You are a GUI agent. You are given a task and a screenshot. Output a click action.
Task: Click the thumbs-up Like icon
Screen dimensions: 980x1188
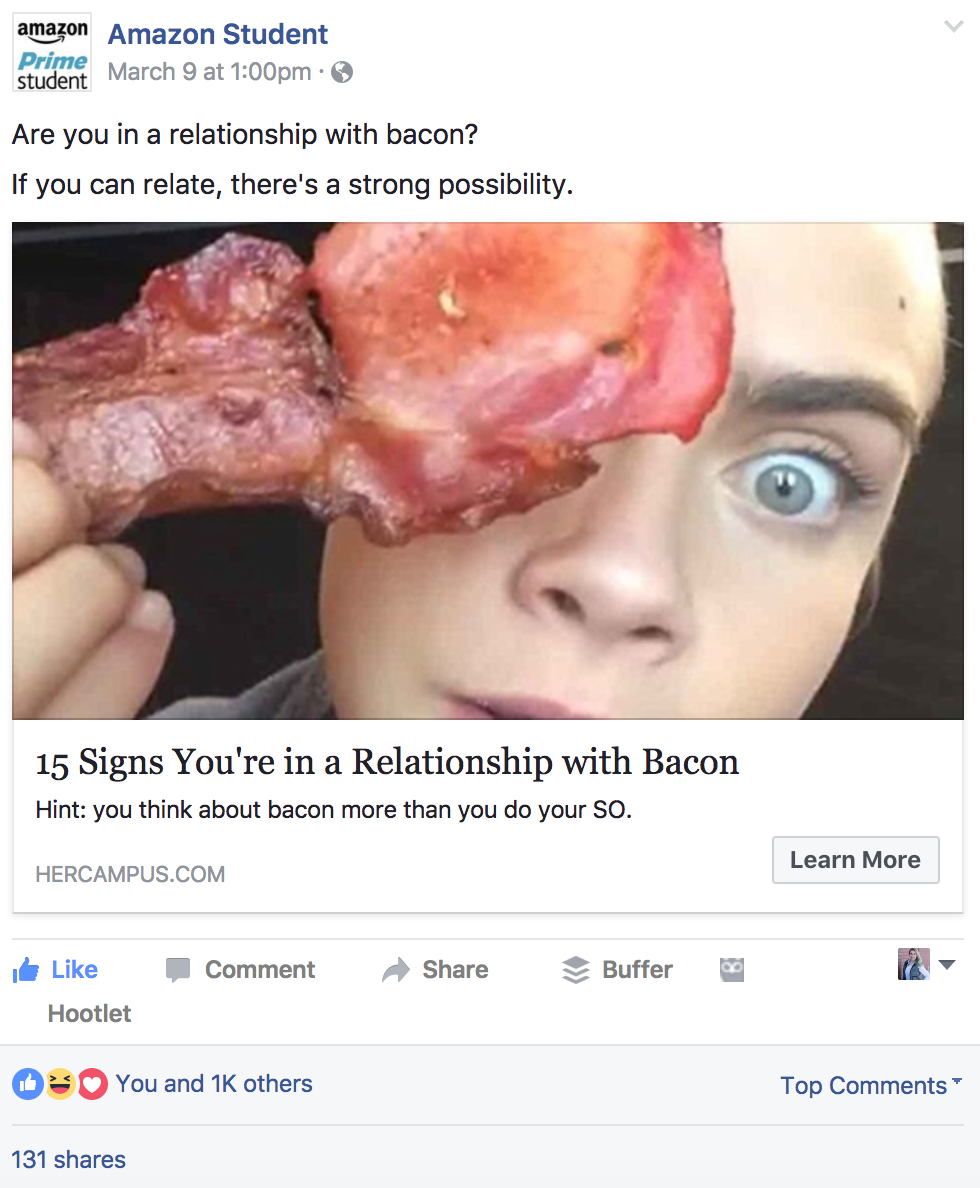click(x=26, y=970)
